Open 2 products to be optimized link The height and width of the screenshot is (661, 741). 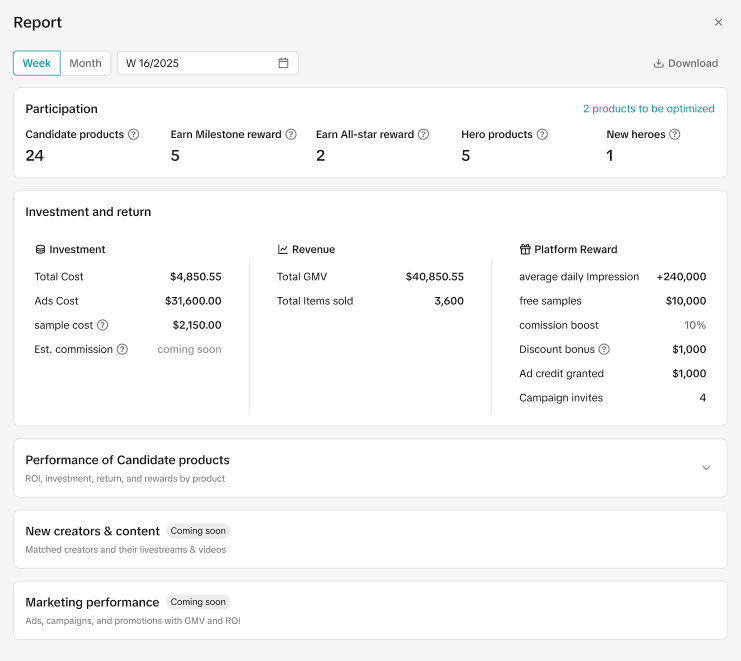[x=648, y=109]
